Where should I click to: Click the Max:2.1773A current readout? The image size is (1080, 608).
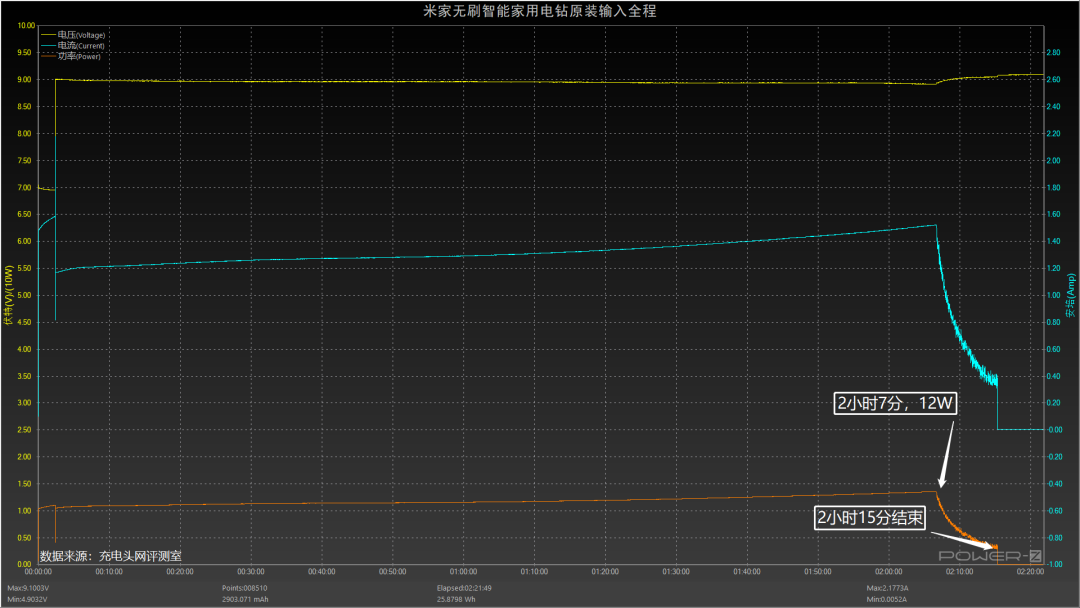pos(887,588)
